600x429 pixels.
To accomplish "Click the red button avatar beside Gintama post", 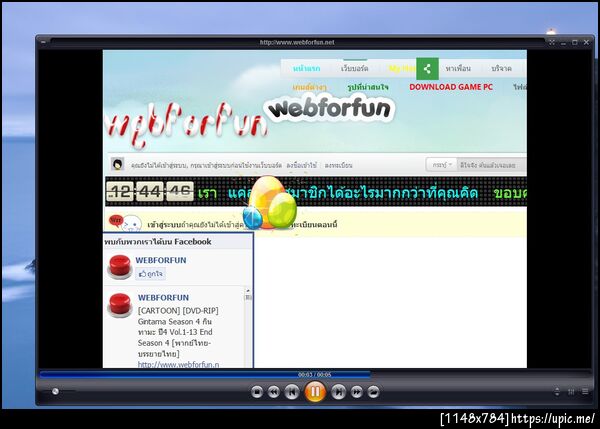I will click(120, 305).
